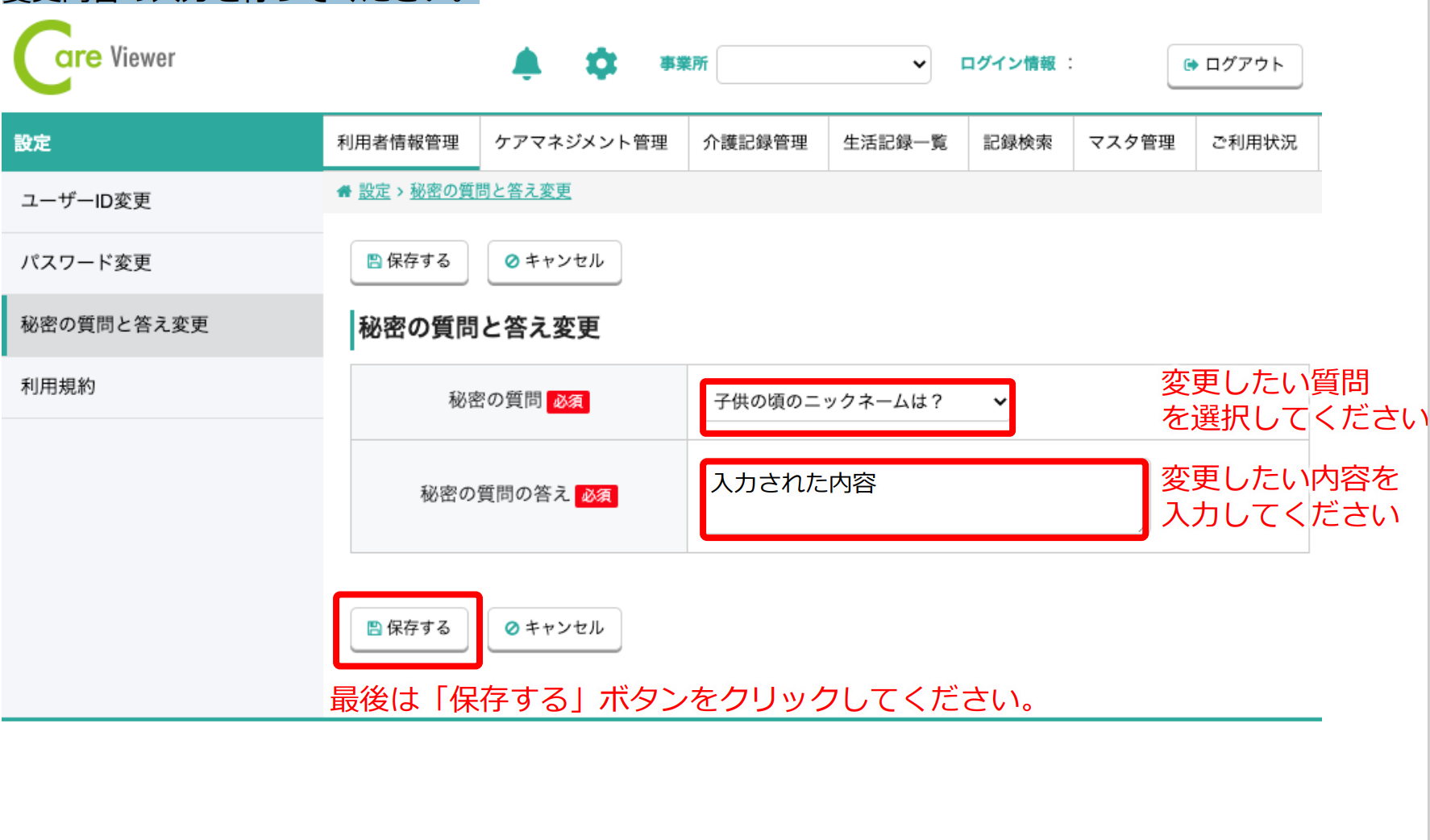Screen dimensions: 1430x840
Task: Open the 利用者情報管理 tab
Action: click(401, 143)
